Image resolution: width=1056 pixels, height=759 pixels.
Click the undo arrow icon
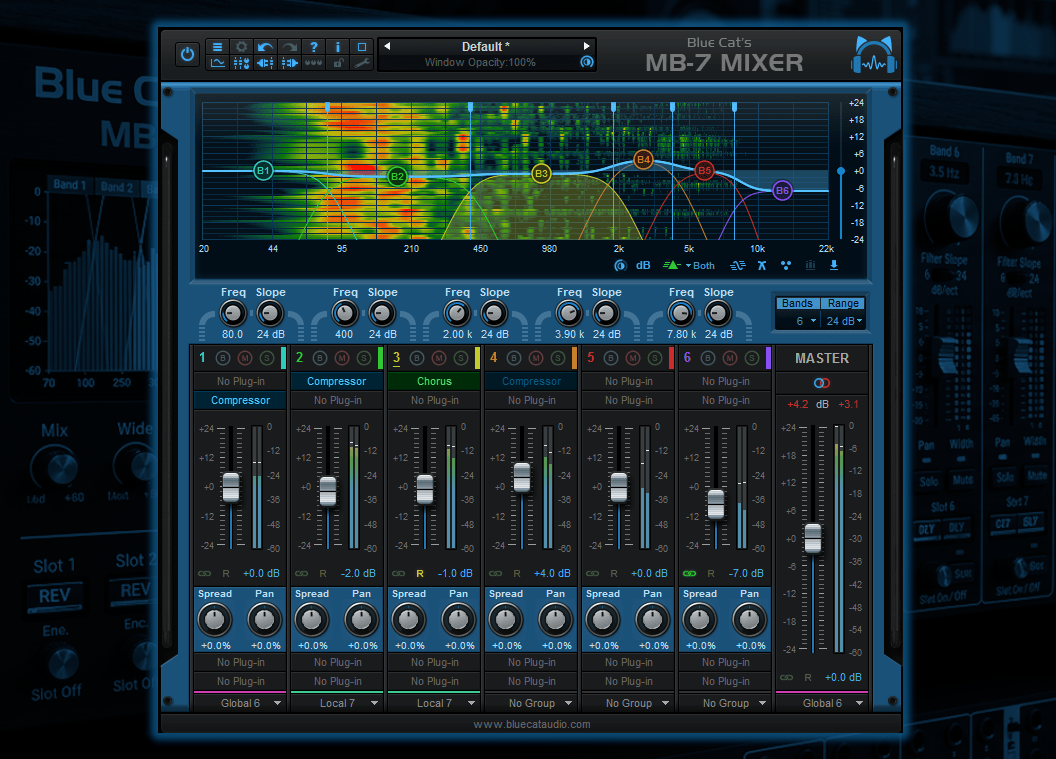point(265,46)
